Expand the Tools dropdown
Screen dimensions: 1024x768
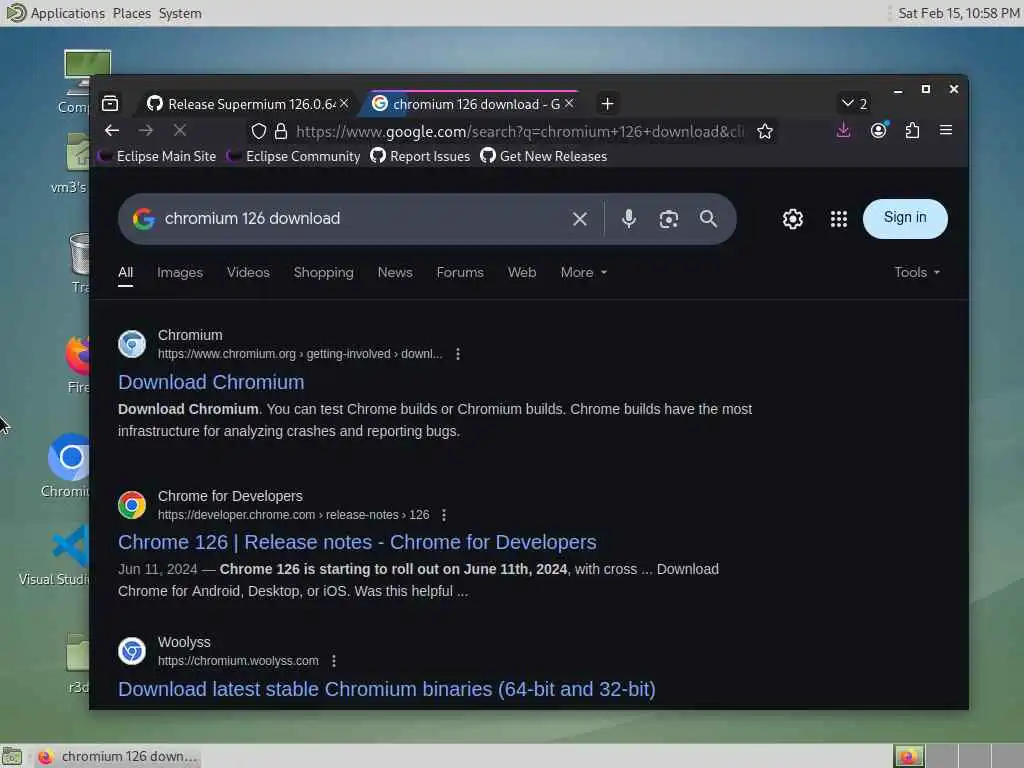point(917,272)
